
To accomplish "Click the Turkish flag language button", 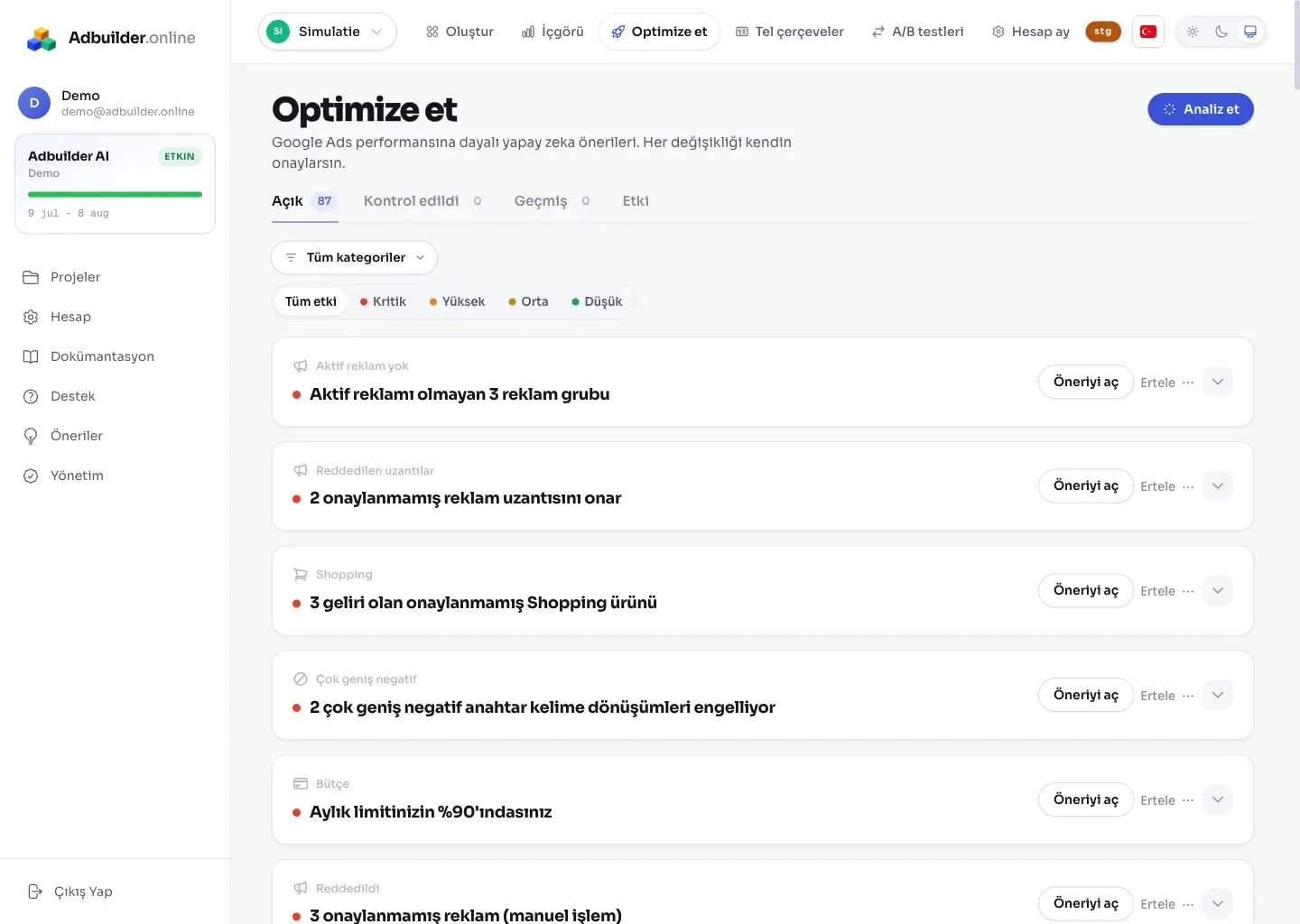I will click(x=1148, y=32).
